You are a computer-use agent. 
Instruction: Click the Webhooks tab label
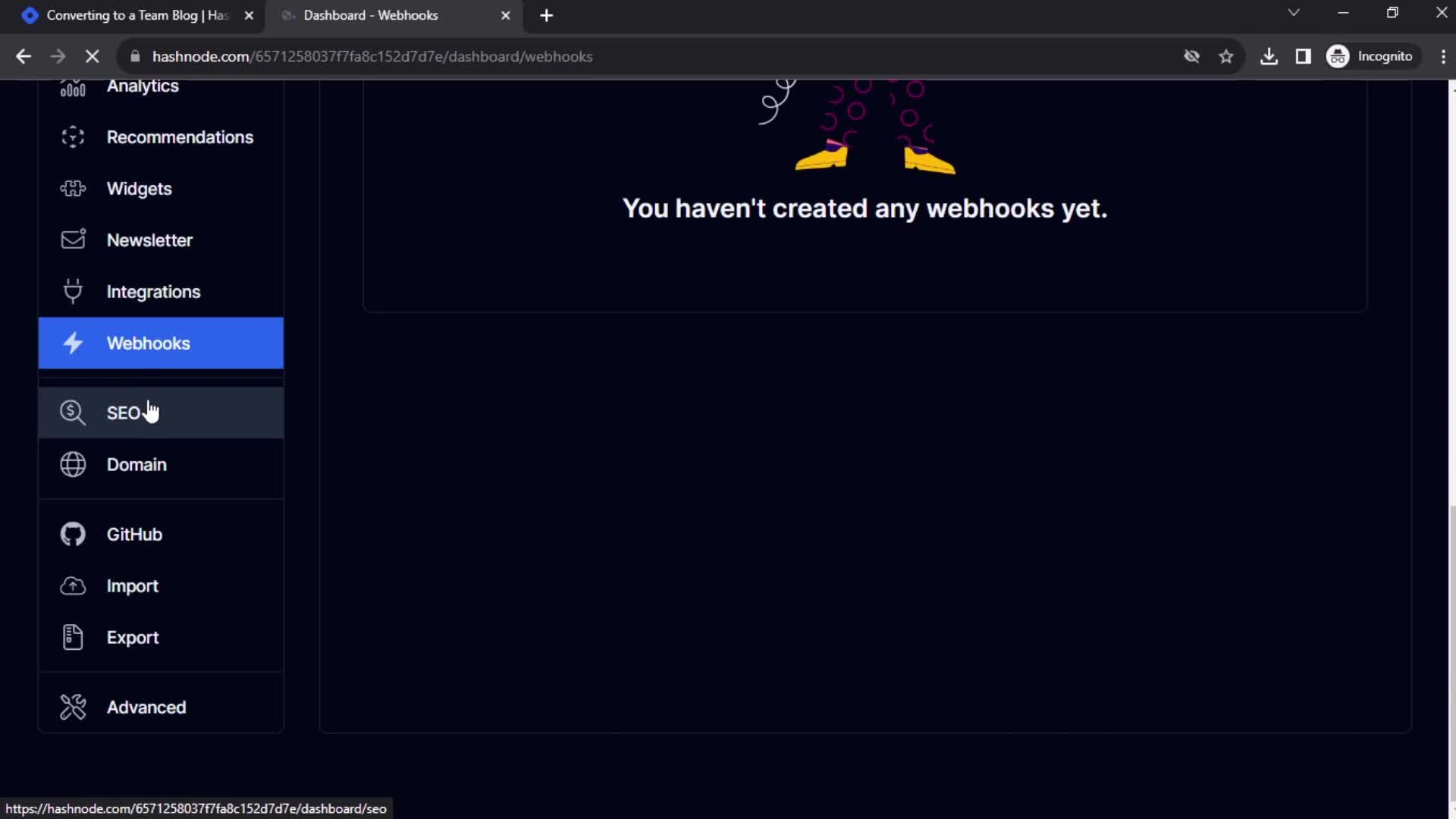tap(149, 343)
